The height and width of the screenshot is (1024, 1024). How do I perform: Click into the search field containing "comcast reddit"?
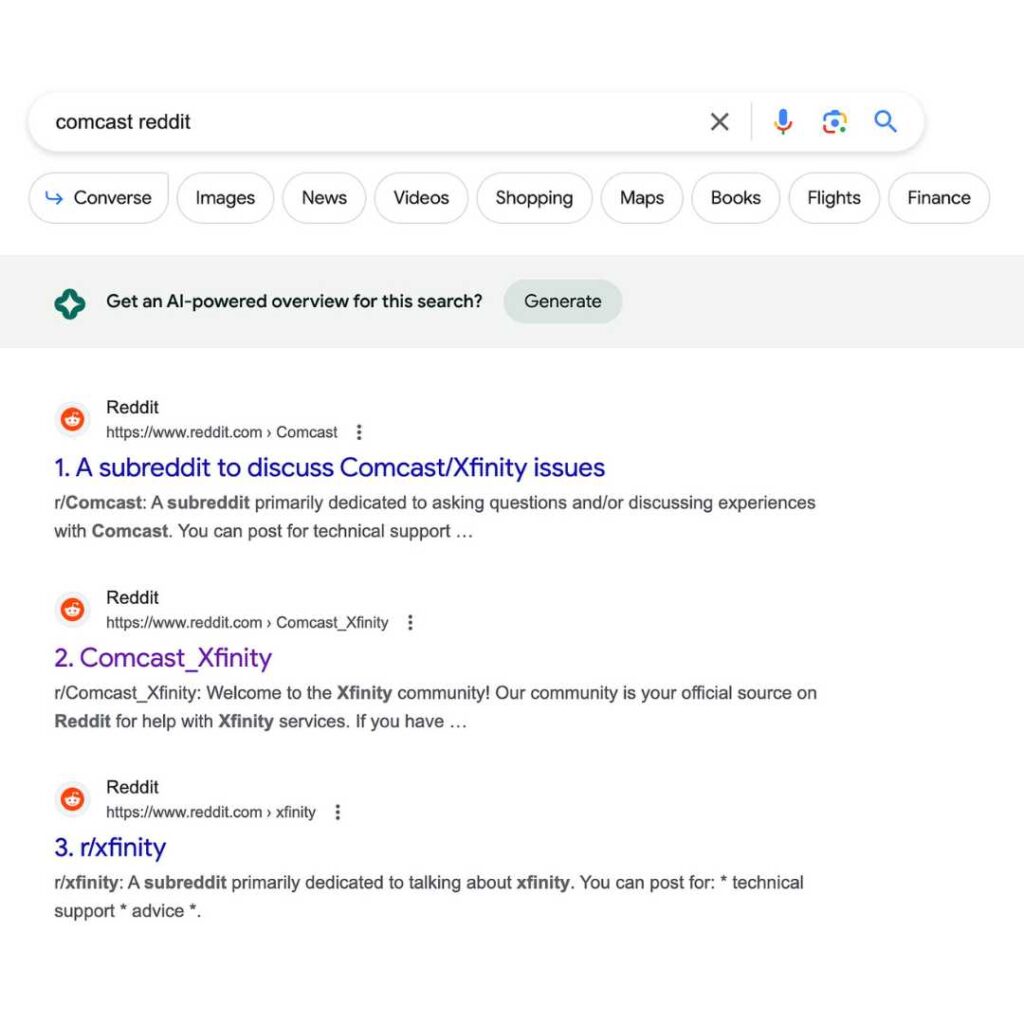click(x=370, y=122)
